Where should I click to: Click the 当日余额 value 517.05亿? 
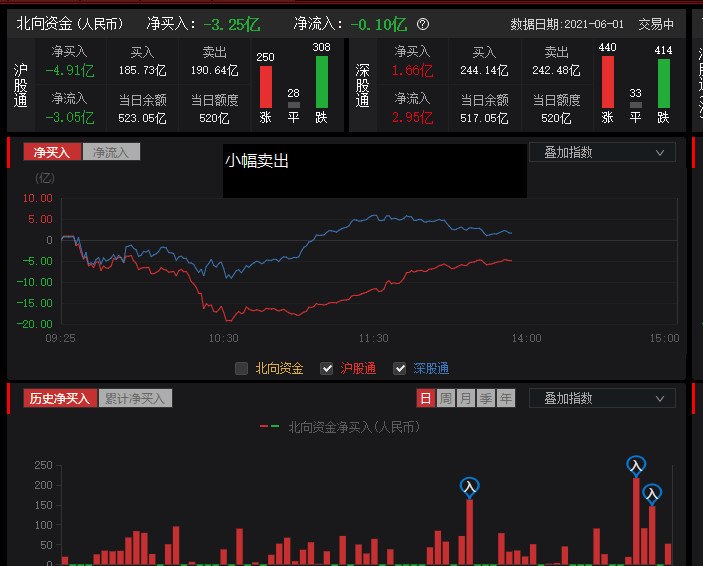[x=484, y=118]
